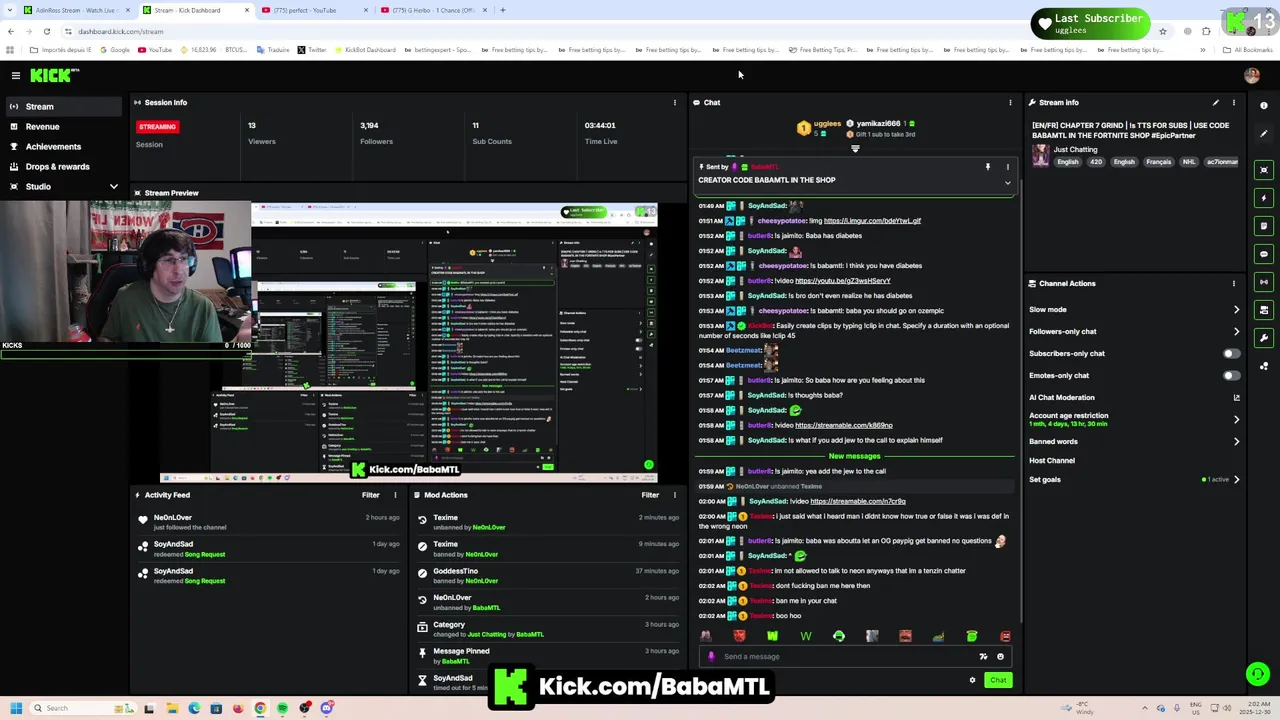
Task: Open the info icon in the right sidebar
Action: point(1264,105)
